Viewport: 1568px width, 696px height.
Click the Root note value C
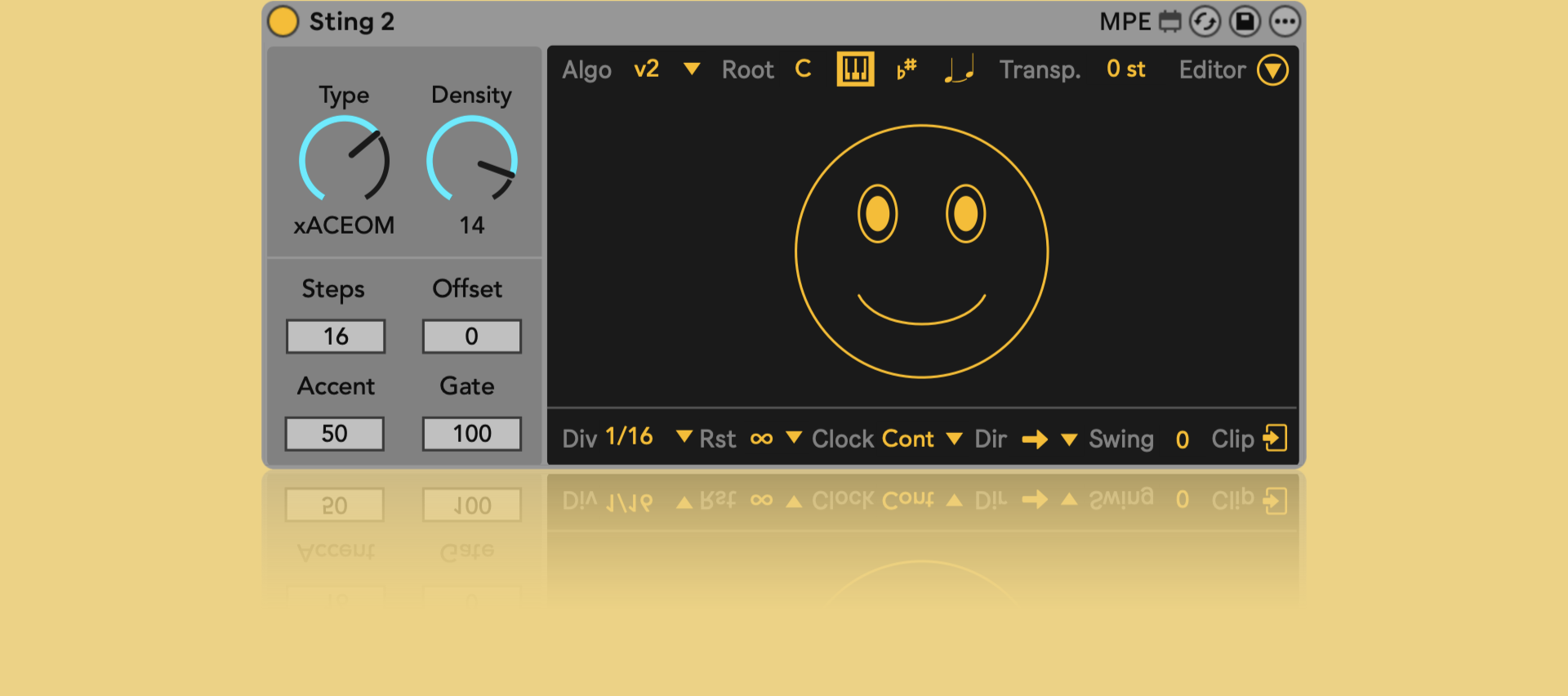click(x=804, y=69)
